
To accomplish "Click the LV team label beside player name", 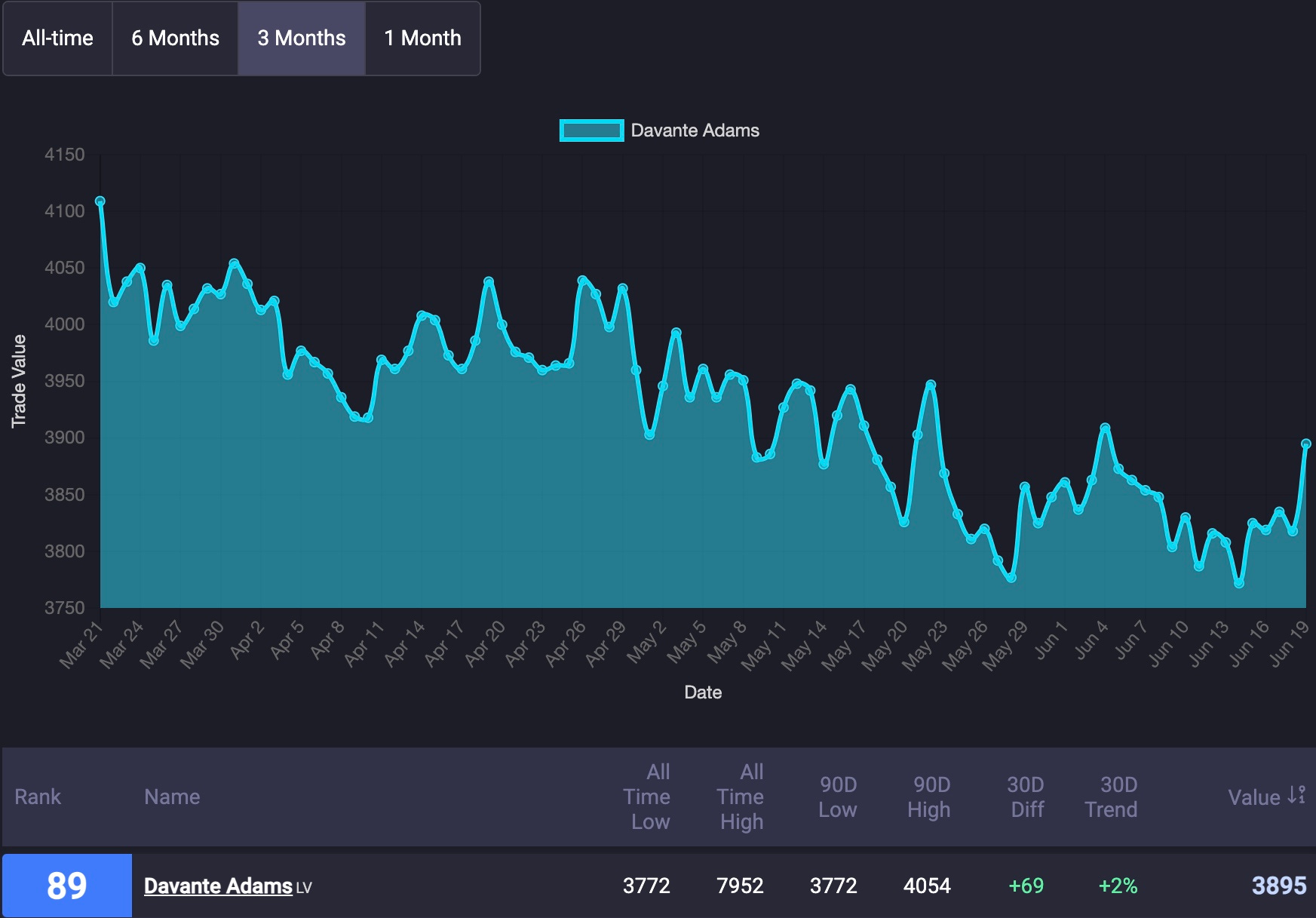I will click(x=304, y=889).
